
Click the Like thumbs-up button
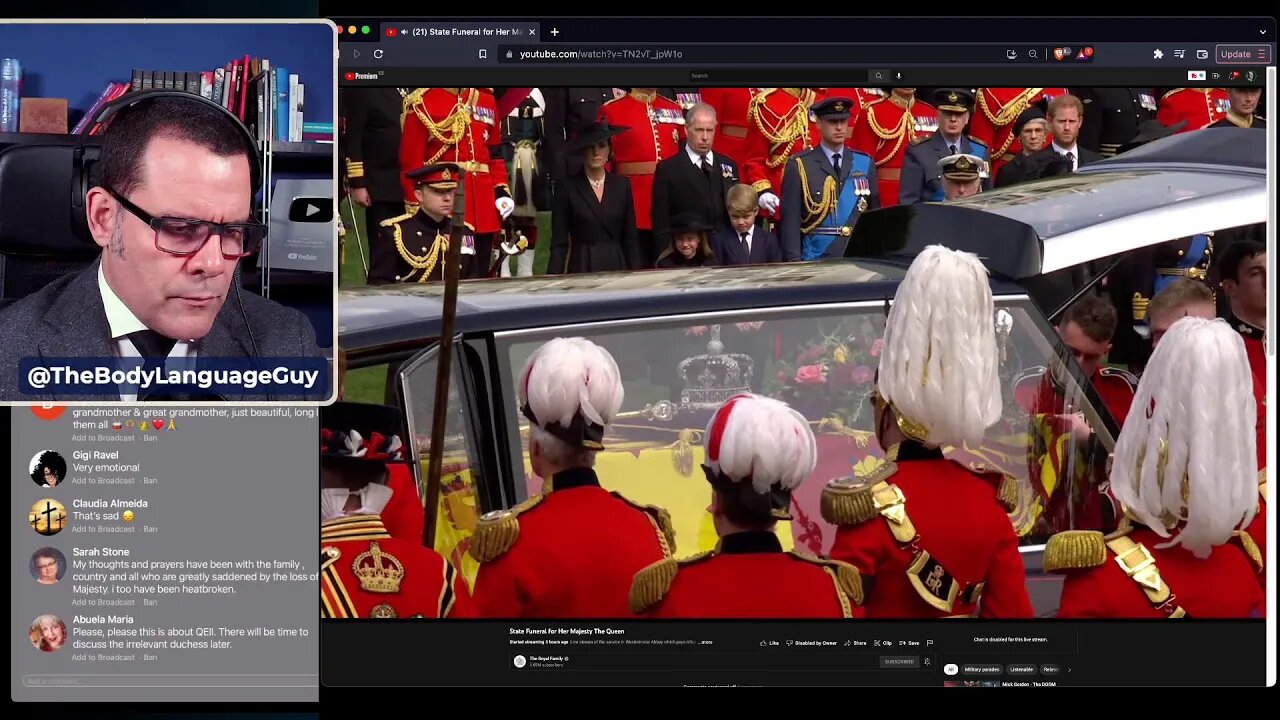(769, 643)
